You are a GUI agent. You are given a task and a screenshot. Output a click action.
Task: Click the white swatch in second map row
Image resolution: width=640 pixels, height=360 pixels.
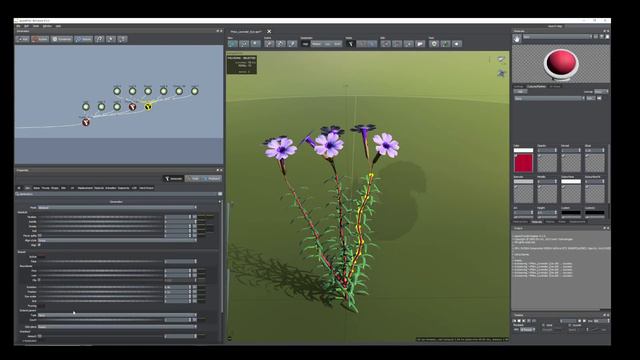click(x=571, y=182)
